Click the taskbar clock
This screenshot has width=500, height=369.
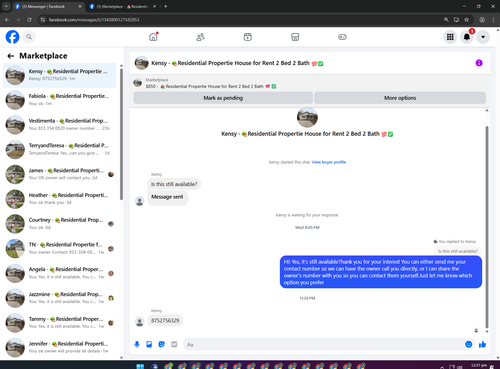tap(479, 366)
